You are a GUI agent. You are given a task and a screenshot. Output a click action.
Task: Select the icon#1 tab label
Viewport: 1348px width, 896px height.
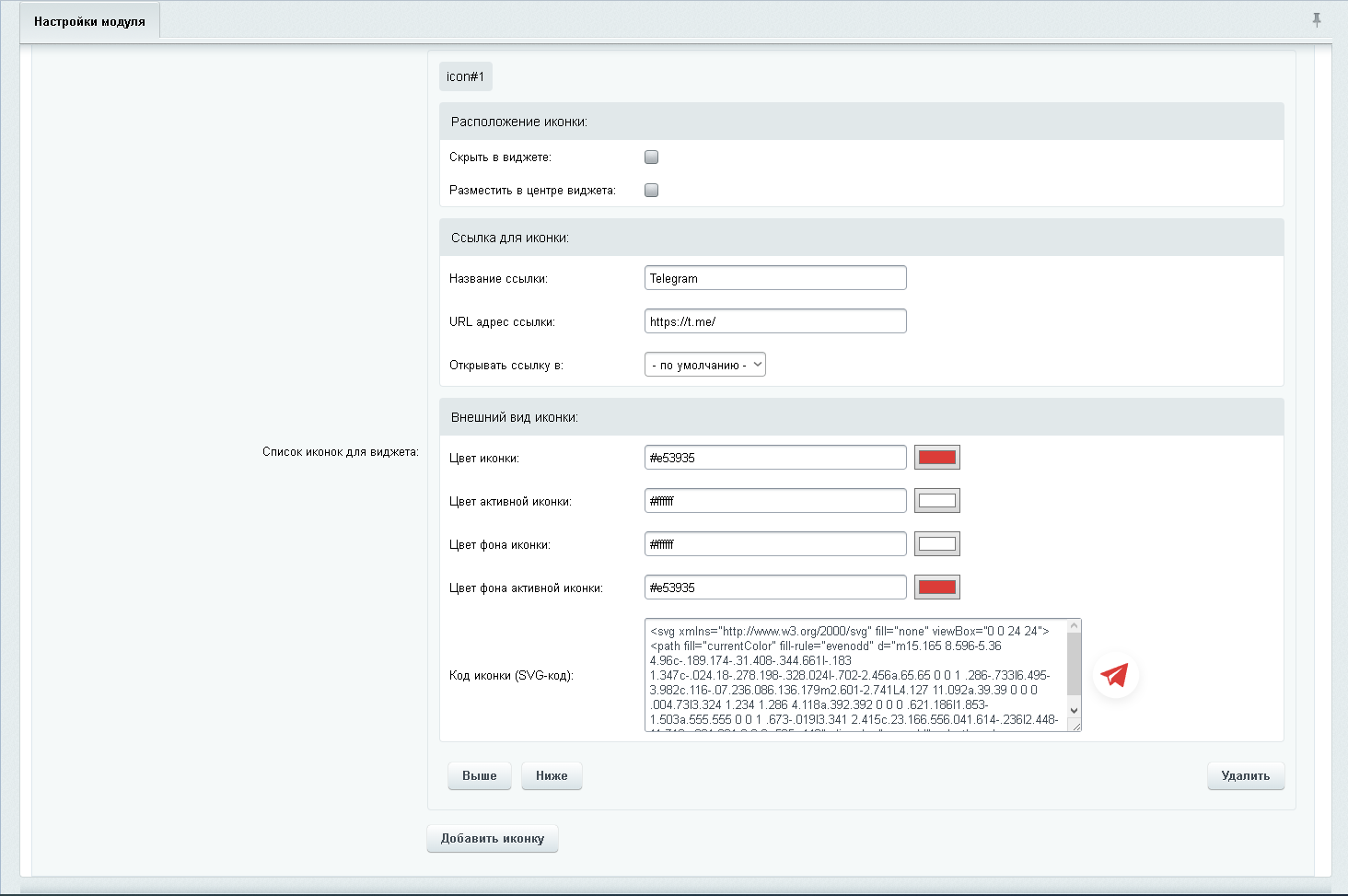[x=465, y=76]
